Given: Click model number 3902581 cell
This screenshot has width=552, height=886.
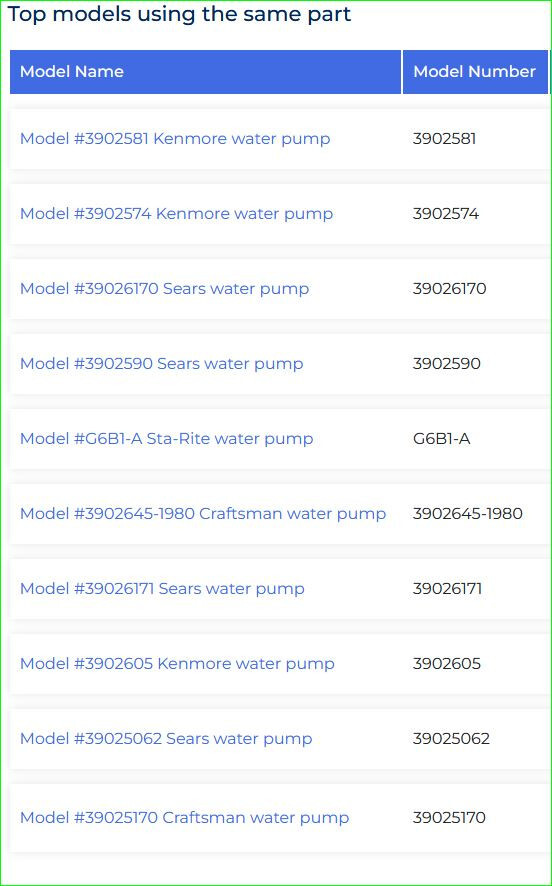Looking at the screenshot, I should click(x=445, y=138).
